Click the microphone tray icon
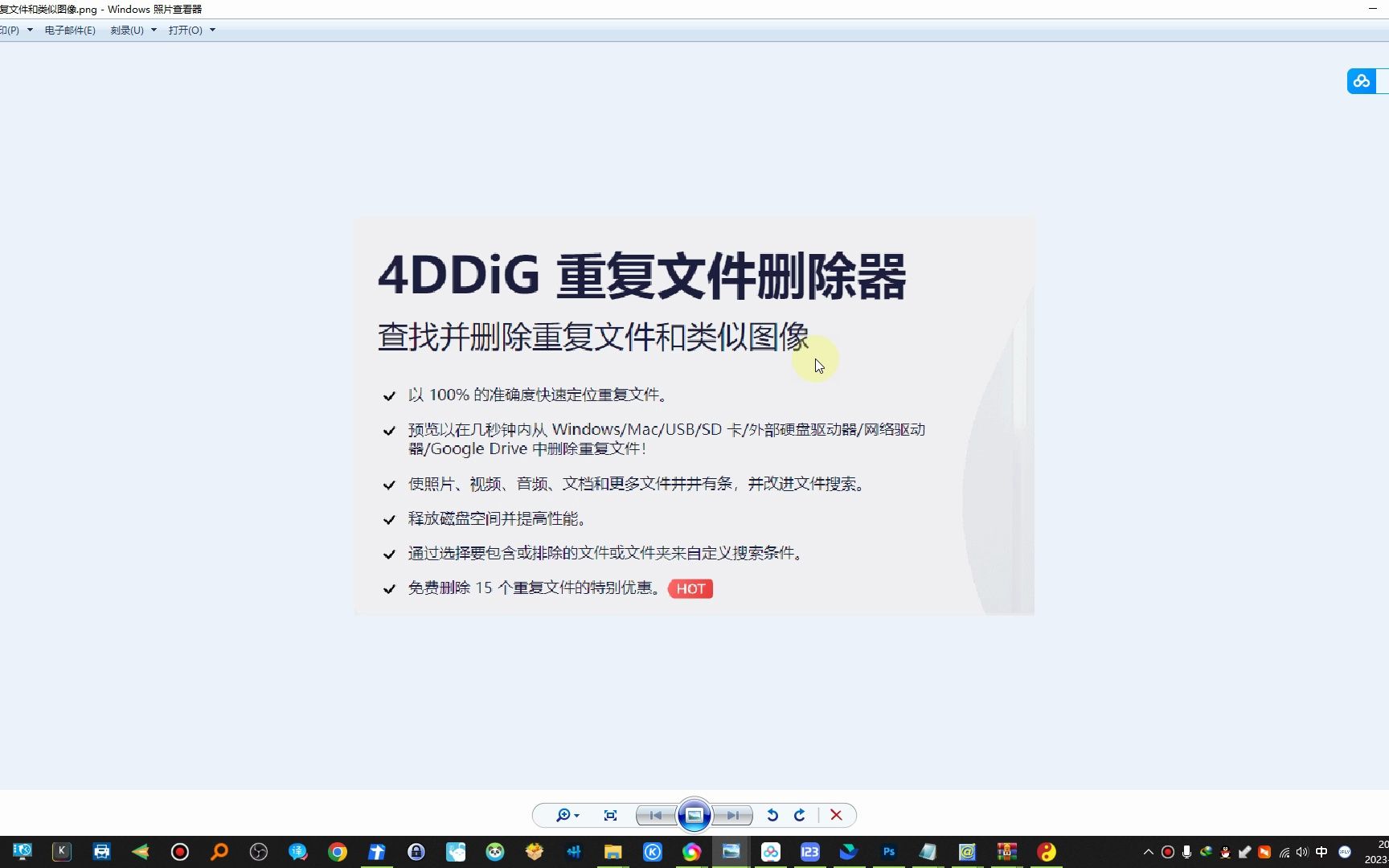Image resolution: width=1389 pixels, height=868 pixels. click(1187, 852)
